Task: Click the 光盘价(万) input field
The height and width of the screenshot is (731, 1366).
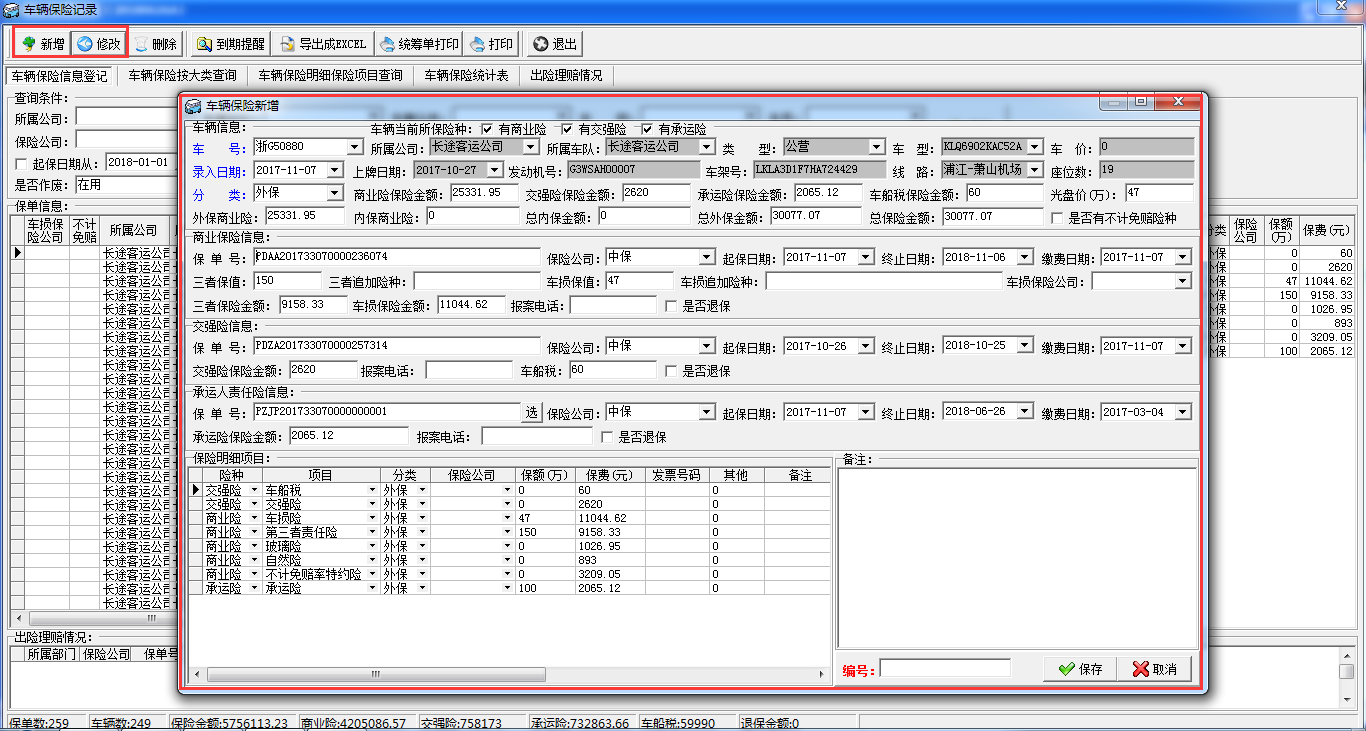Action: point(1159,193)
